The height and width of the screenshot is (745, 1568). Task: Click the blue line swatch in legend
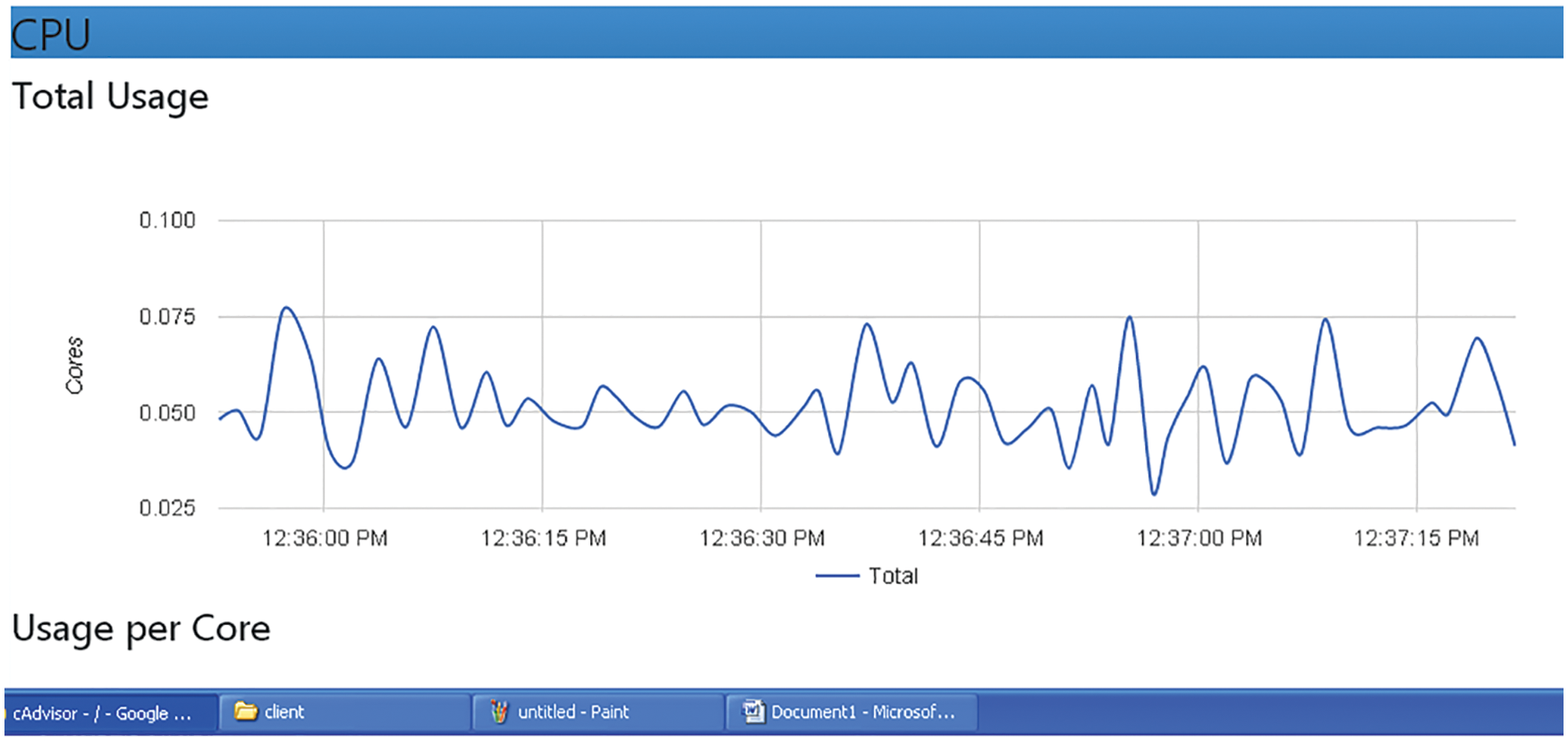click(x=836, y=576)
